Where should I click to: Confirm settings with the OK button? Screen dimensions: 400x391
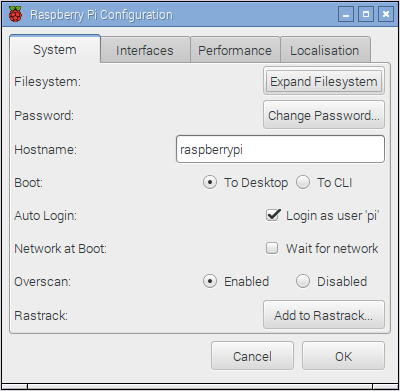pyautogui.click(x=343, y=356)
